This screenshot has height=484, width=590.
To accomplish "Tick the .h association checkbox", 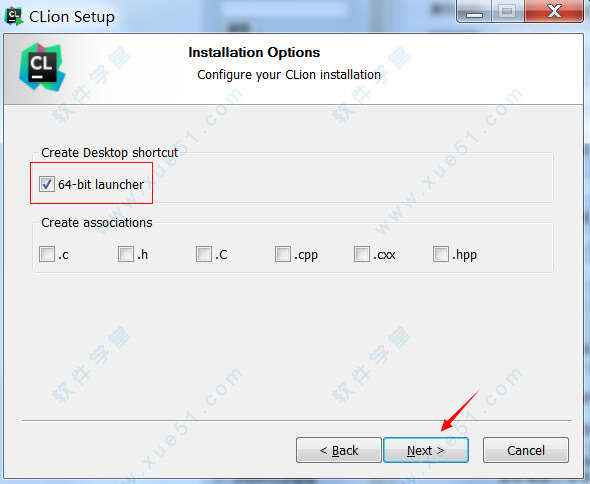I will pyautogui.click(x=125, y=254).
